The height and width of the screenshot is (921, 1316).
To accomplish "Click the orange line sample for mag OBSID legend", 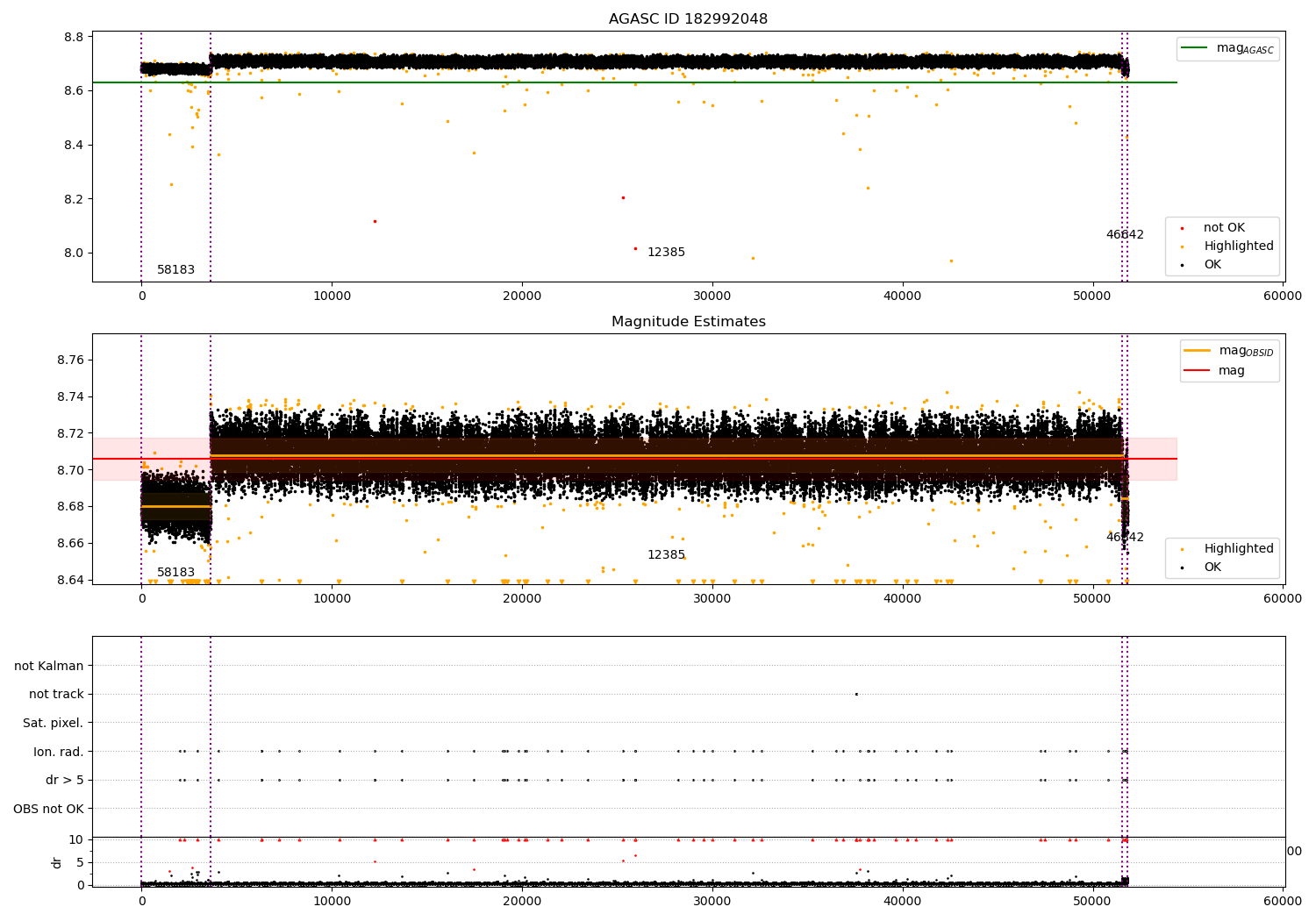I will (1197, 351).
